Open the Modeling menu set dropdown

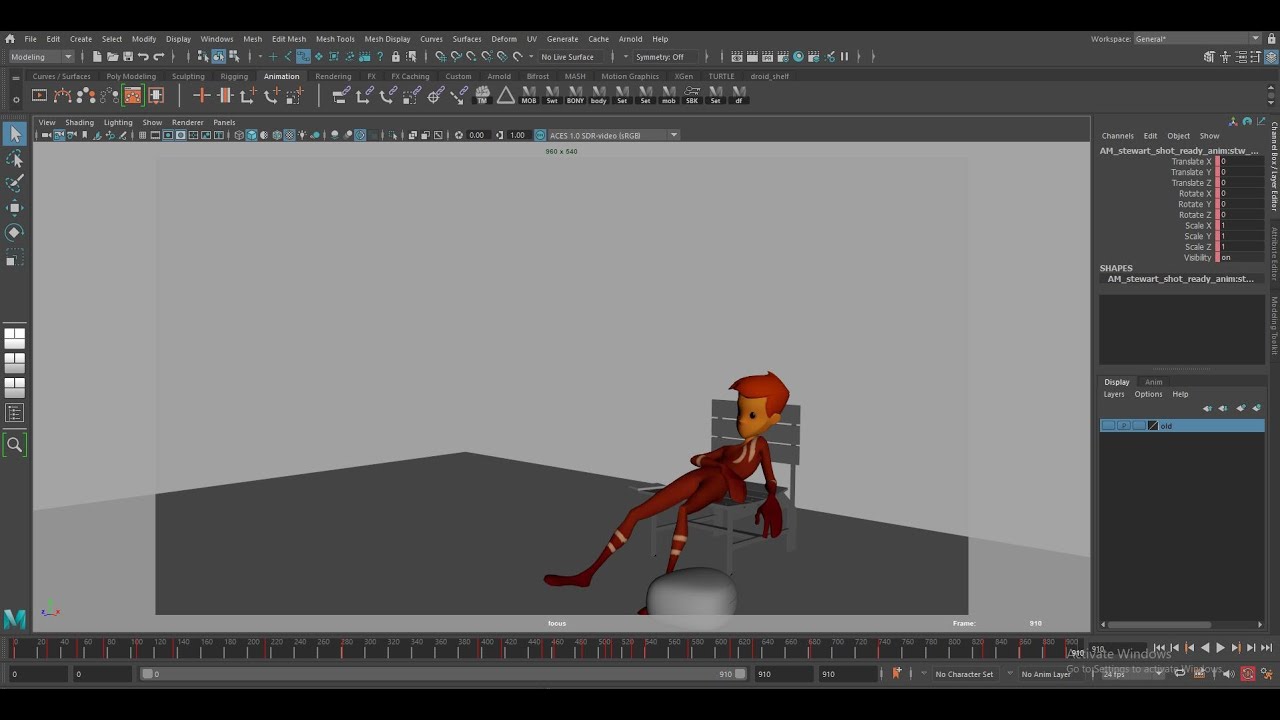coord(40,57)
